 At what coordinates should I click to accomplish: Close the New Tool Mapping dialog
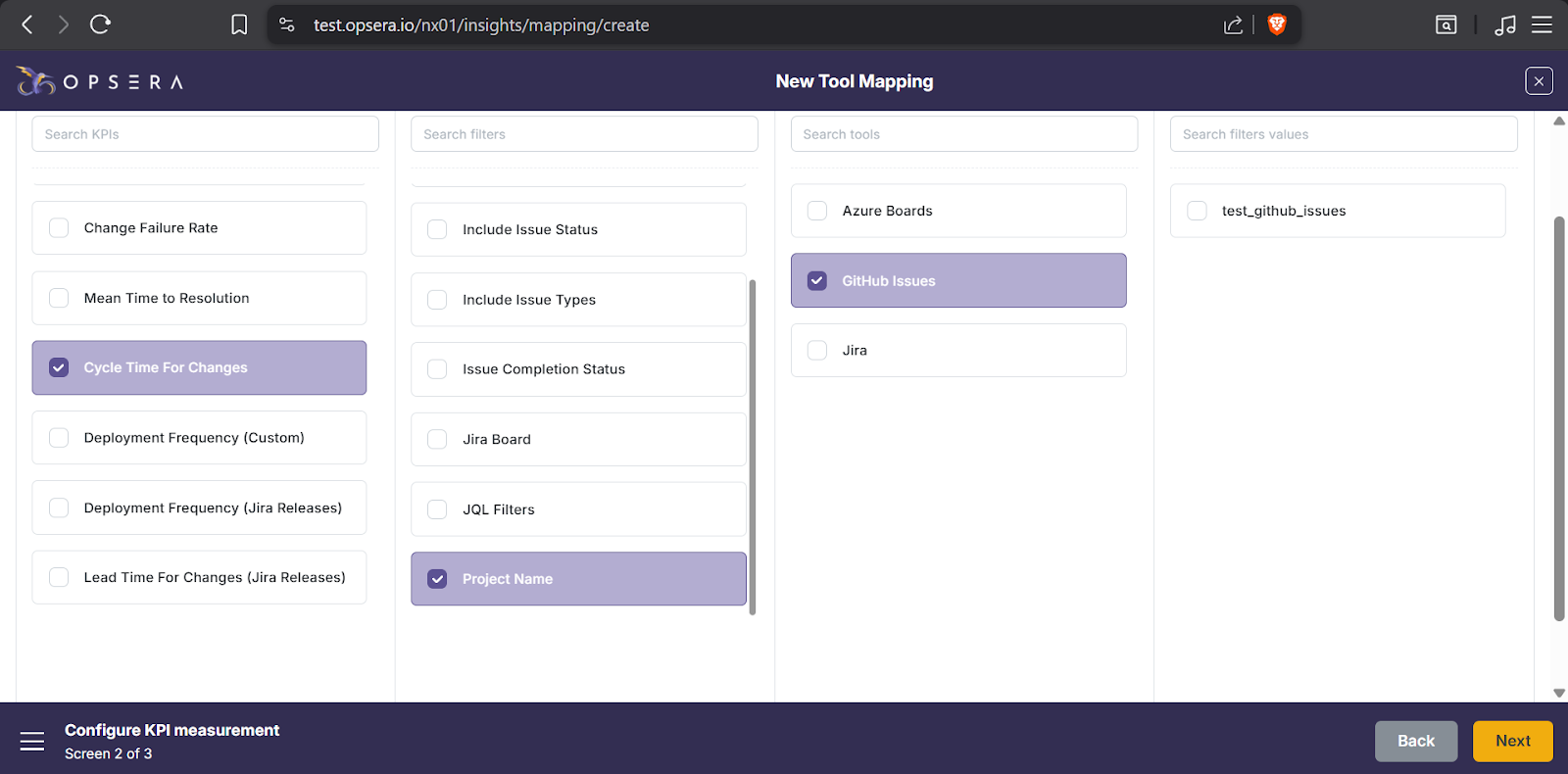click(1539, 81)
